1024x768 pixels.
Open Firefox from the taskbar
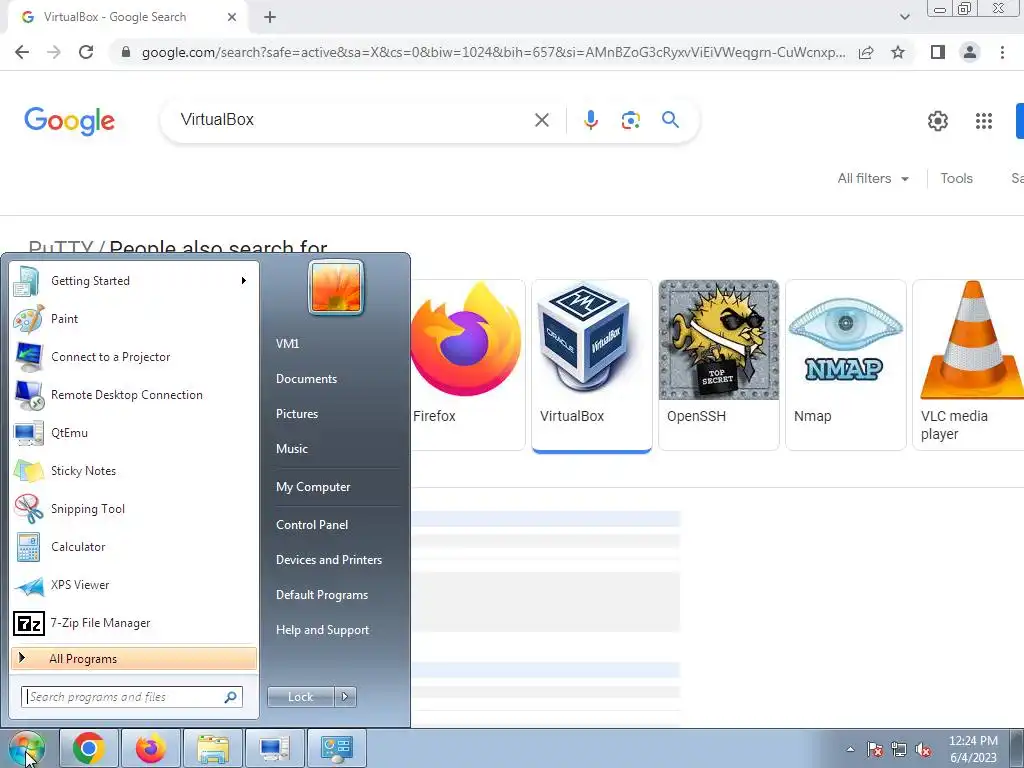(x=150, y=748)
